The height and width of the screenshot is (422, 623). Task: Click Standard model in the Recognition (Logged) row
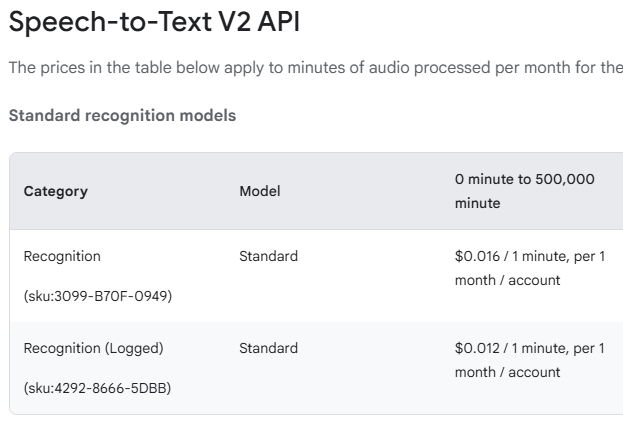[268, 348]
